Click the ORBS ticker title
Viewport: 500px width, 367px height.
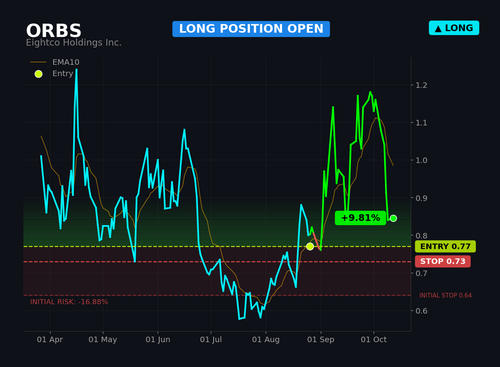pyautogui.click(x=54, y=31)
